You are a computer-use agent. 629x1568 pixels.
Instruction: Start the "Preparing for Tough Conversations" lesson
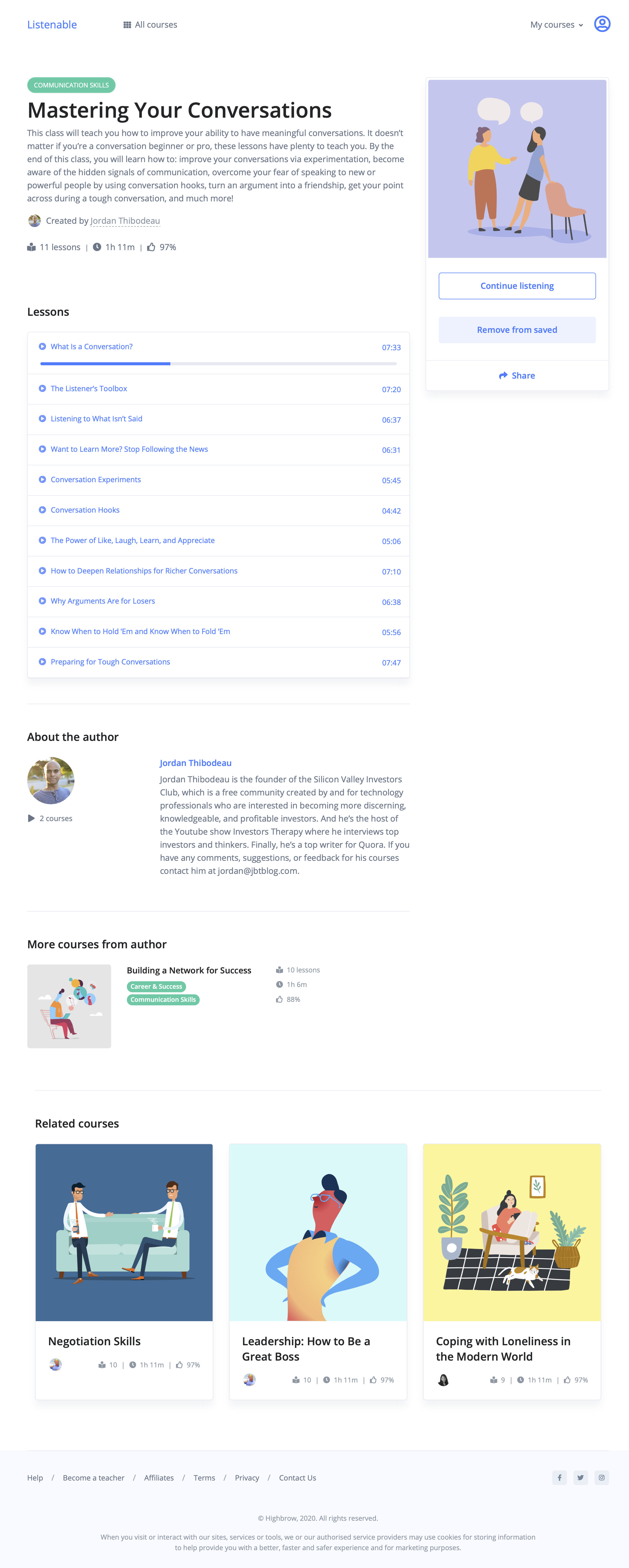tap(110, 662)
